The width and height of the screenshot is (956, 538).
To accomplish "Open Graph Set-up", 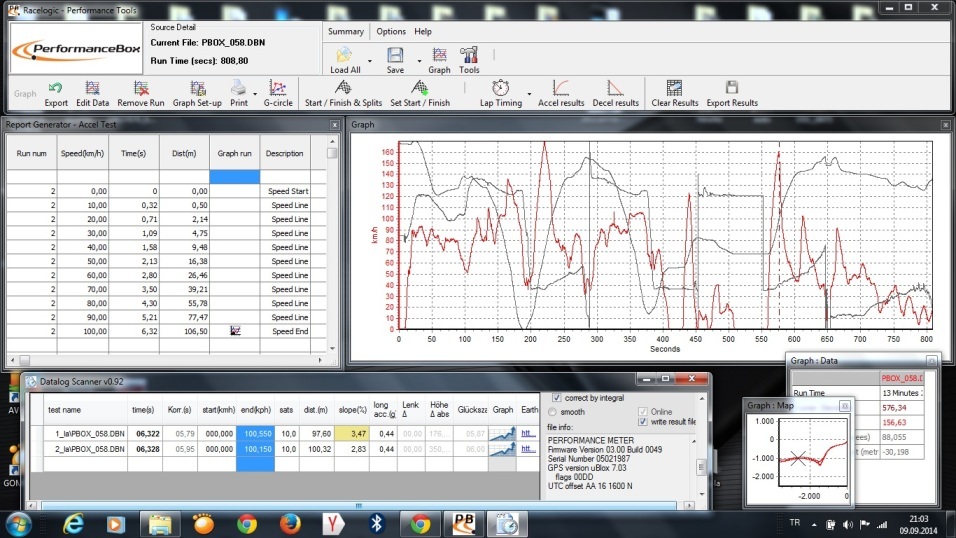I will [197, 89].
